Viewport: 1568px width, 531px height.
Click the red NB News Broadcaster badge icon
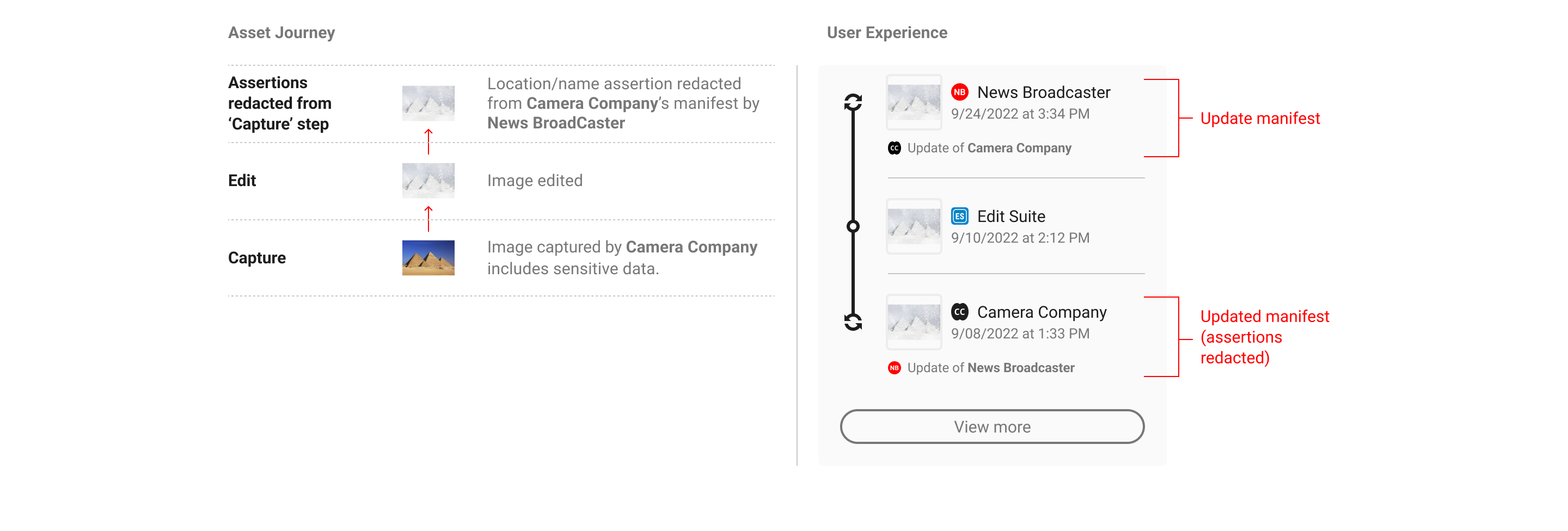(959, 92)
